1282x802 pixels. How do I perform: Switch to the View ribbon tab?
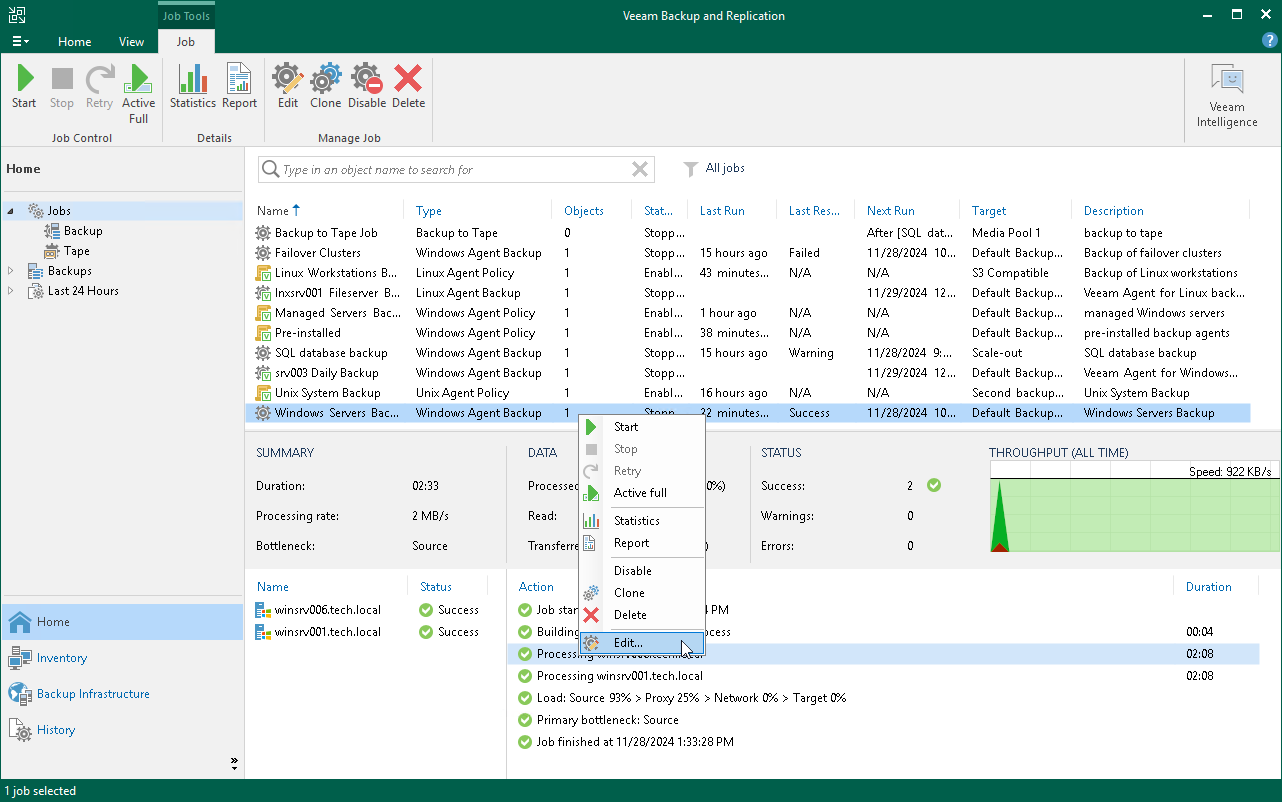(x=131, y=42)
